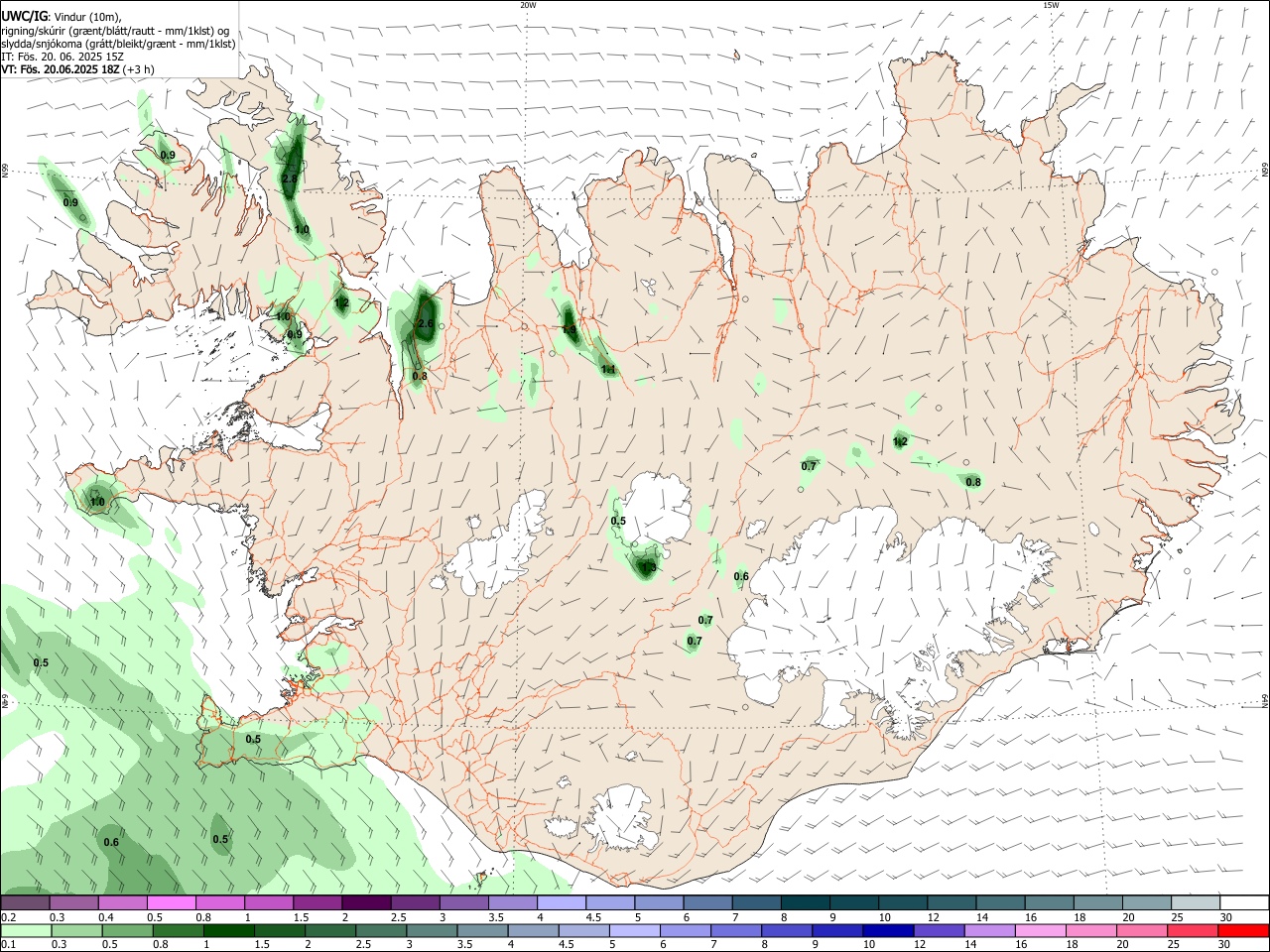Viewport: 1270px width, 952px height.
Task: Pick the dark navy 10–12 rain swatch
Action: pyautogui.click(x=889, y=930)
